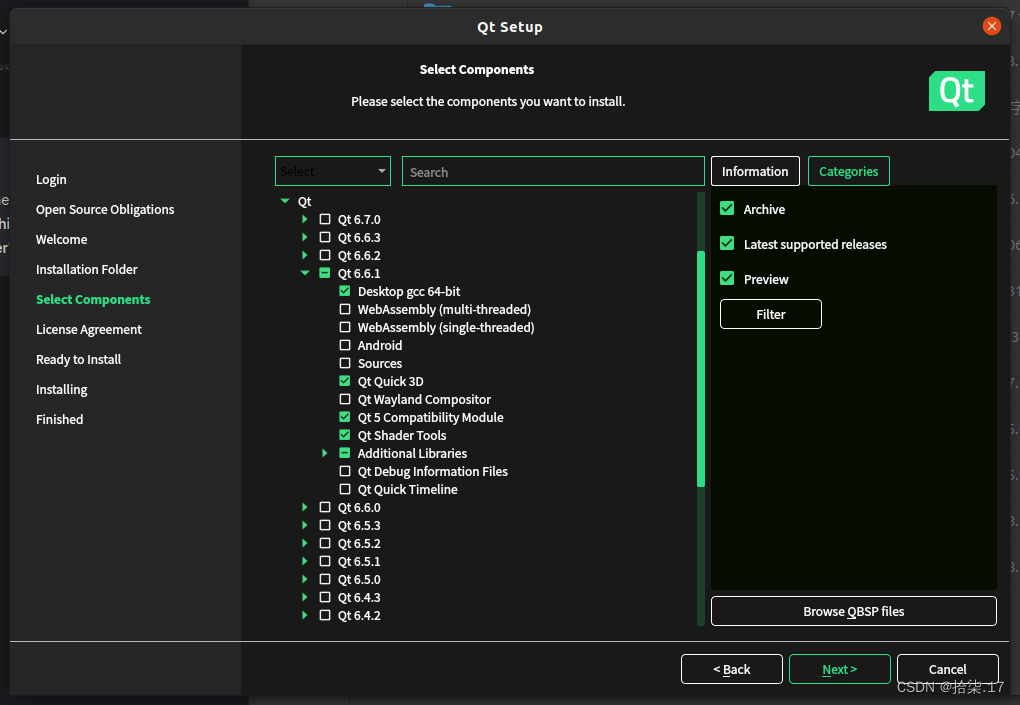The image size is (1020, 705).
Task: Switch to the Categories tab
Action: 848,171
